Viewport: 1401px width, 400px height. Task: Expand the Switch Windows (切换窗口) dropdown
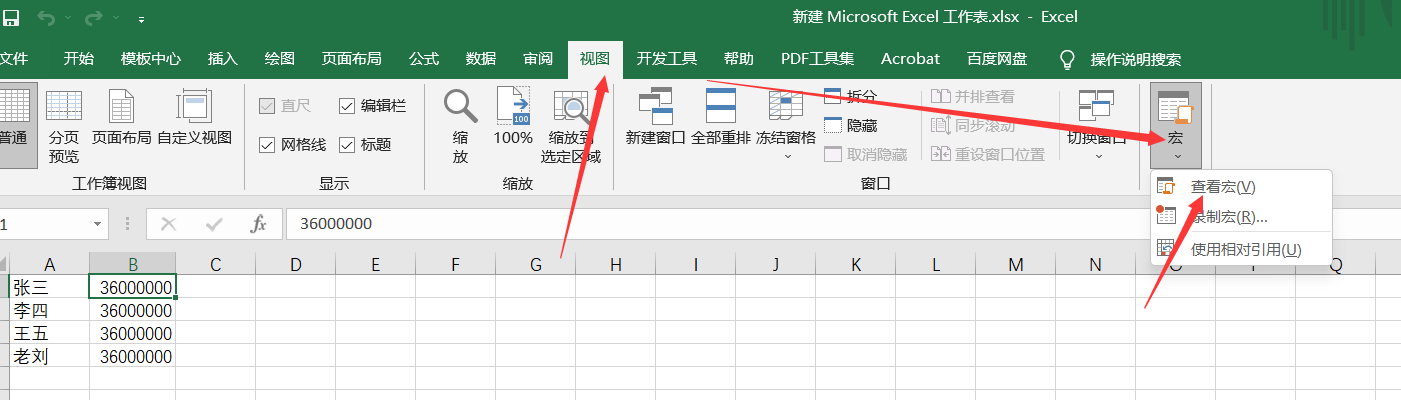point(1097,155)
